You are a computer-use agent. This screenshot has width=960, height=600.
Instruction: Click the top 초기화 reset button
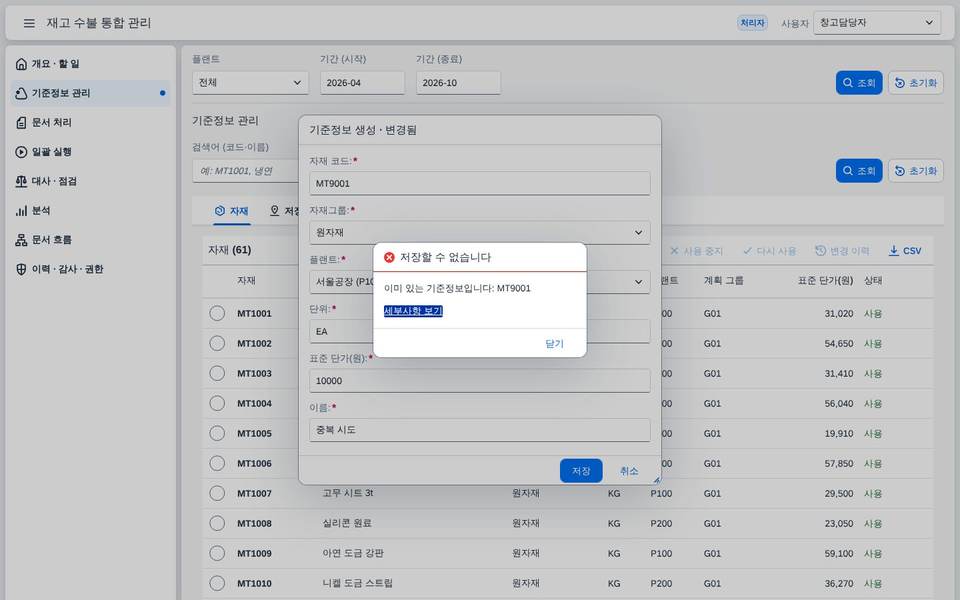point(916,83)
